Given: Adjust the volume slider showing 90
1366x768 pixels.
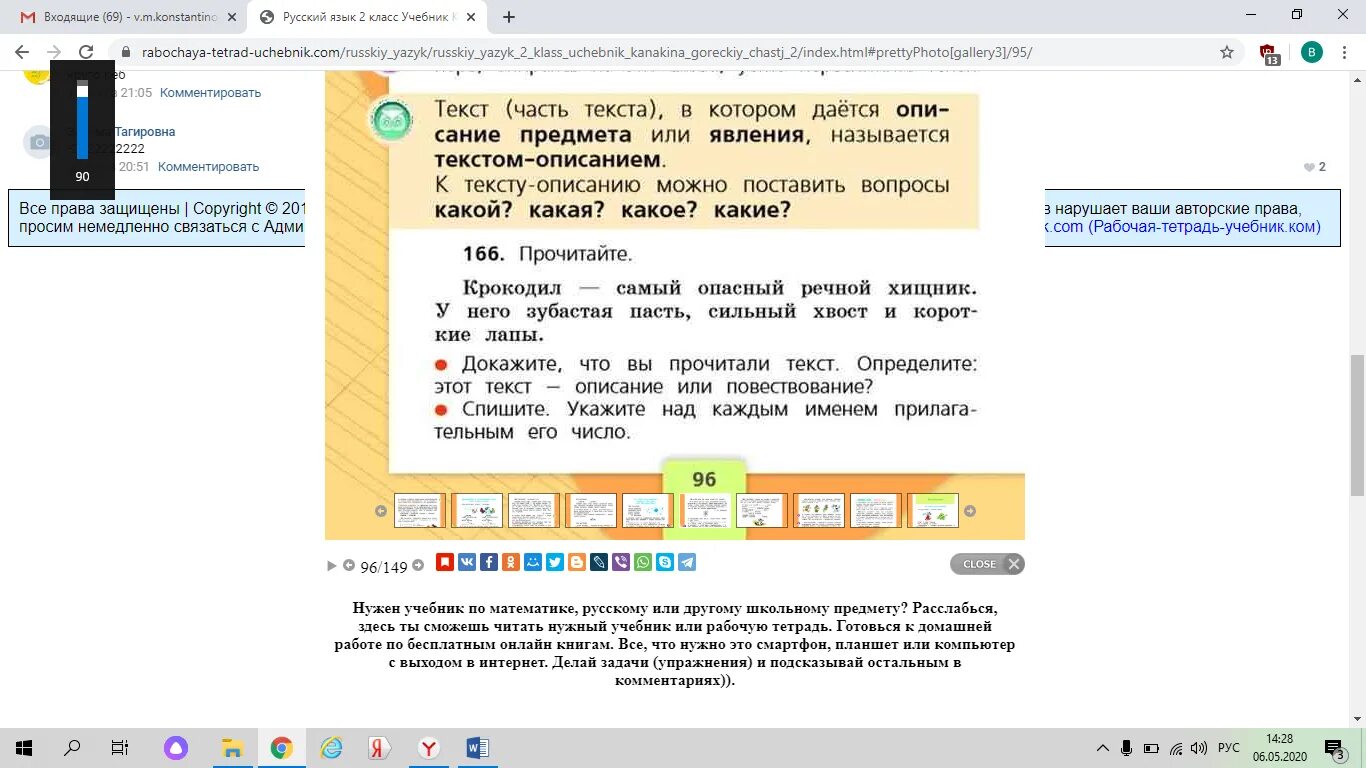Looking at the screenshot, I should point(82,121).
